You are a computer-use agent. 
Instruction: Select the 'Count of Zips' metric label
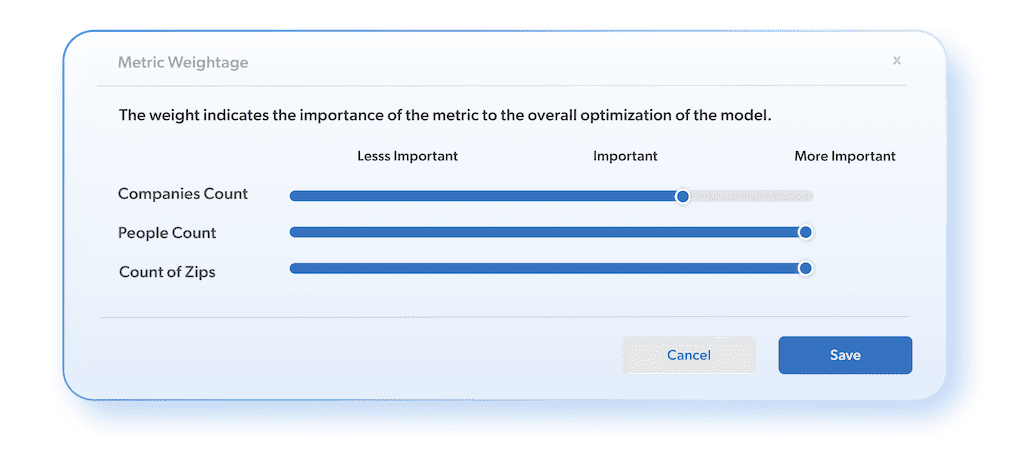167,272
